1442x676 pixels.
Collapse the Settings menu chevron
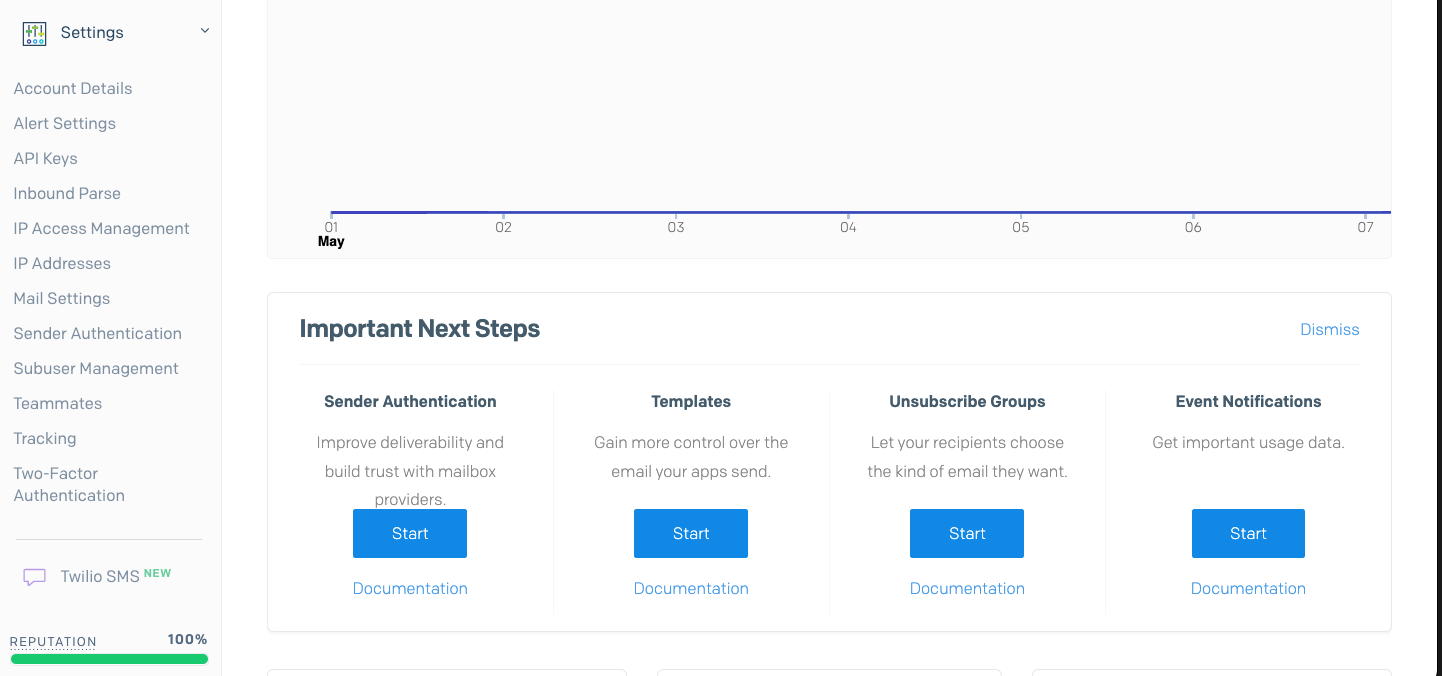click(204, 31)
